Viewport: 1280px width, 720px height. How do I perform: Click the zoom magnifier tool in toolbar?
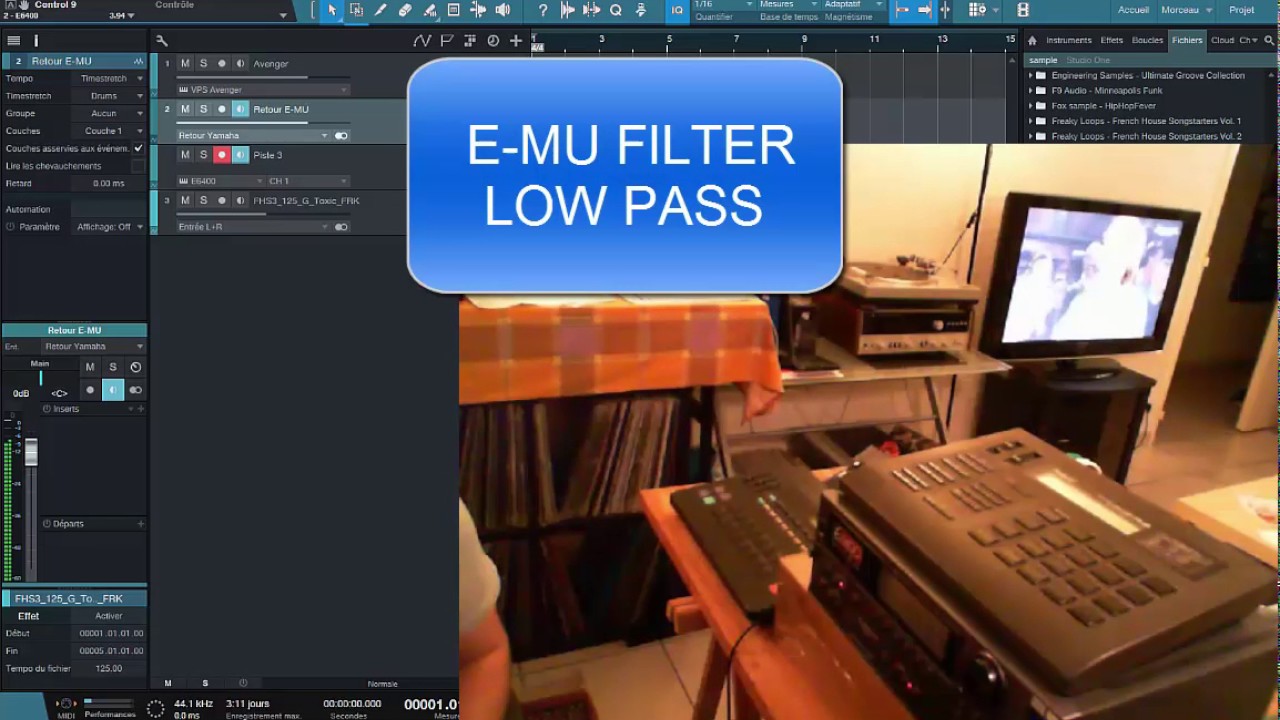[x=616, y=10]
